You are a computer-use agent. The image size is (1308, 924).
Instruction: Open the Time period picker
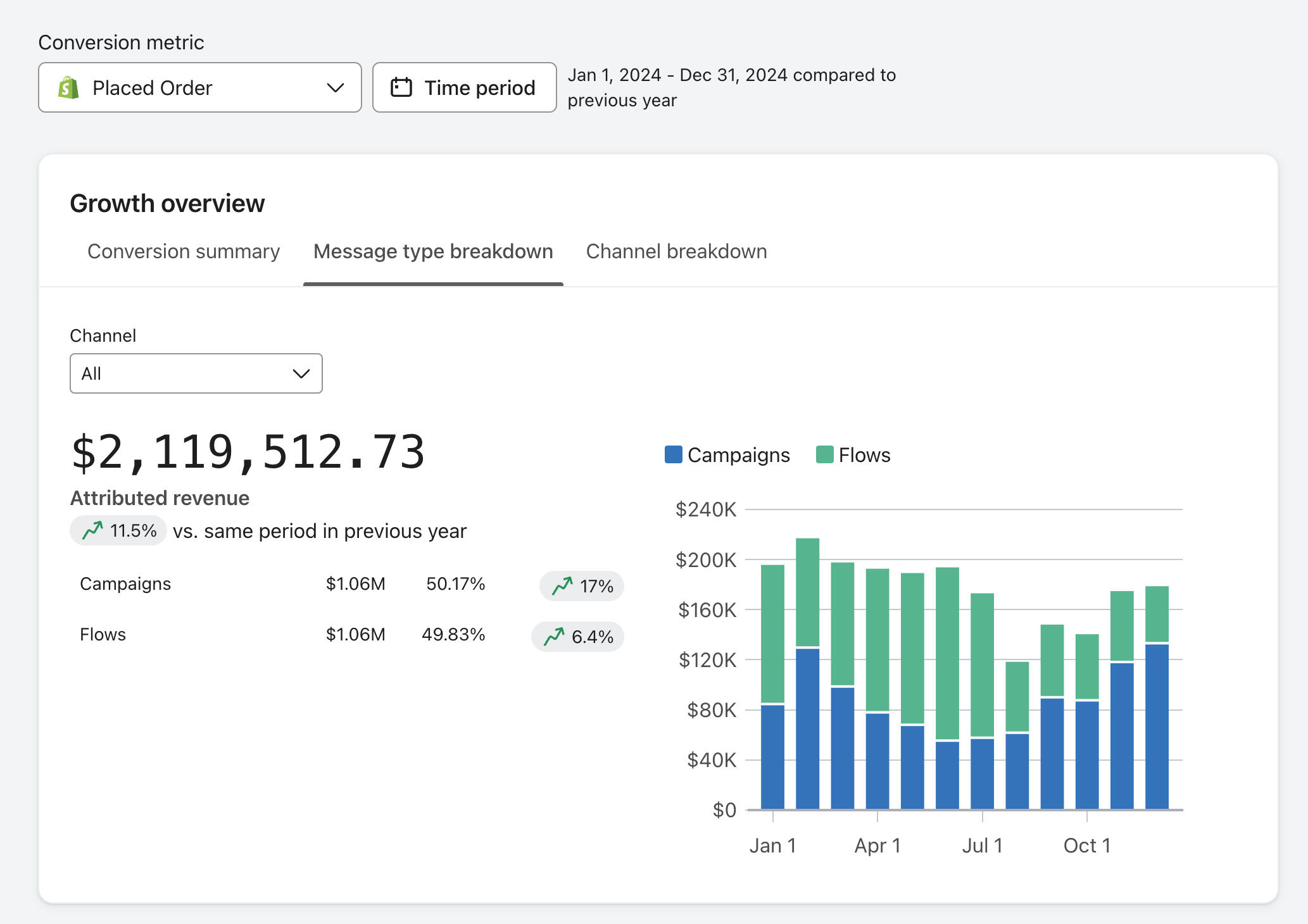464,87
